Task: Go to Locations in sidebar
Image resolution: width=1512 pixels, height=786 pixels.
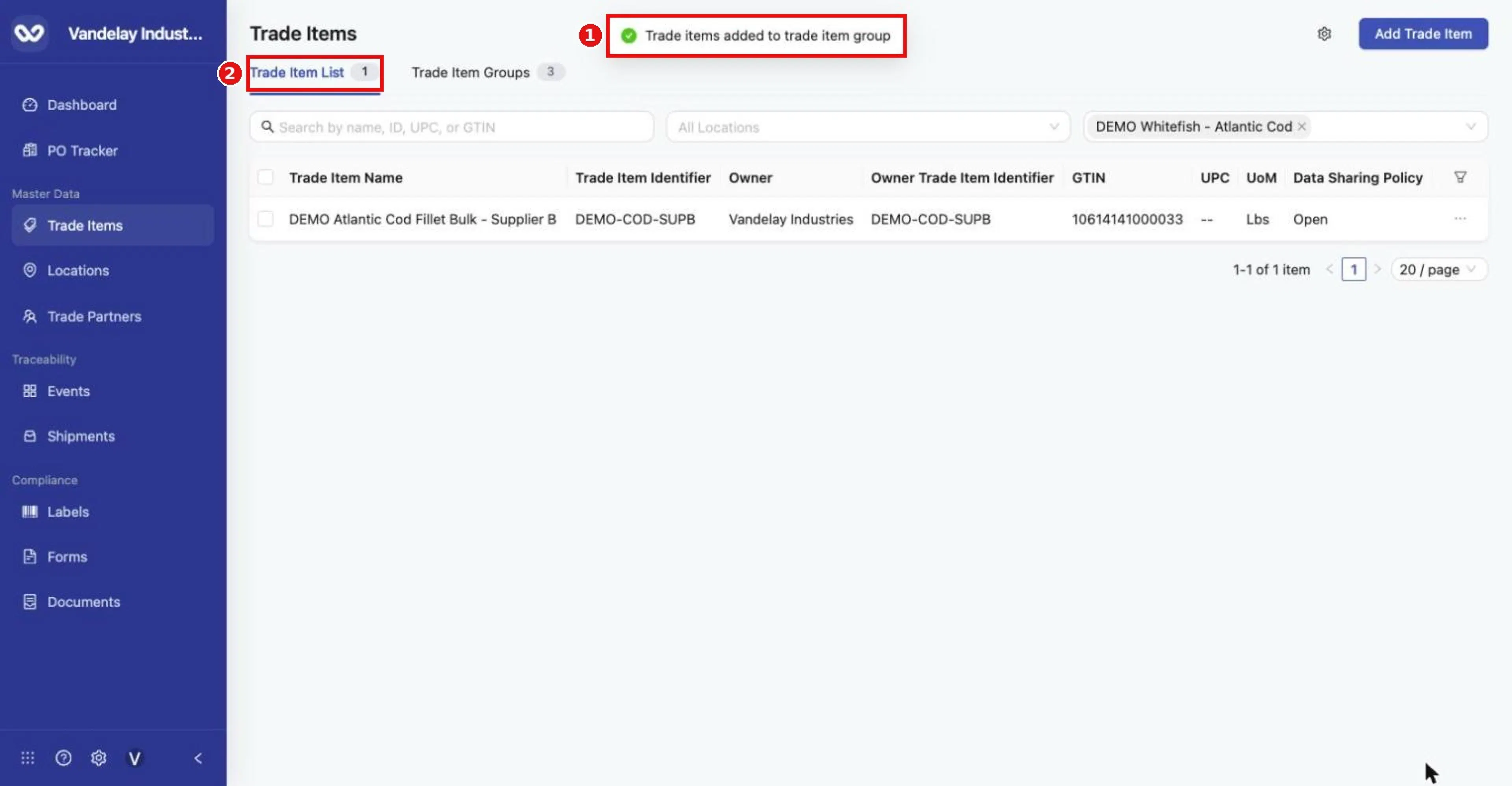Action: tap(78, 270)
